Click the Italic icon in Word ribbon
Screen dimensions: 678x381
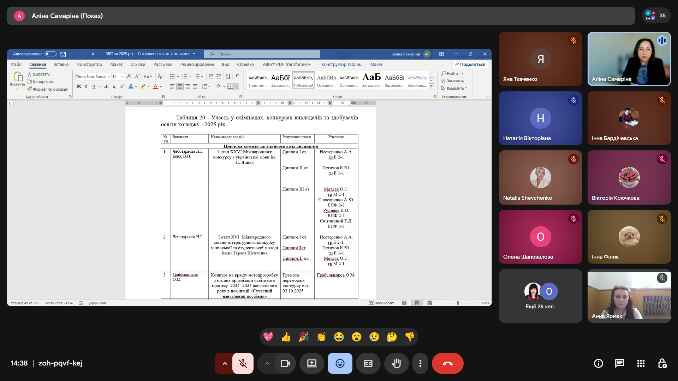[x=86, y=87]
